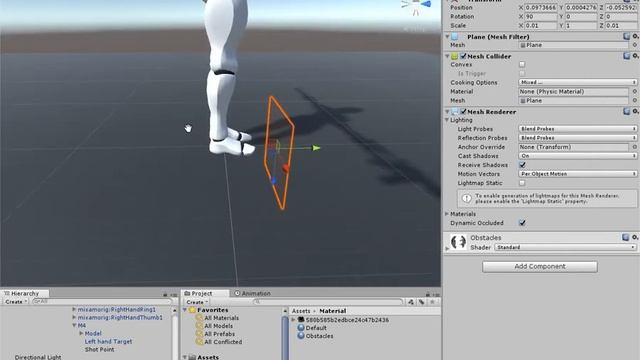640x360 pixels.
Task: Pick Anchor Override via object selector circle
Action: pyautogui.click(x=635, y=147)
